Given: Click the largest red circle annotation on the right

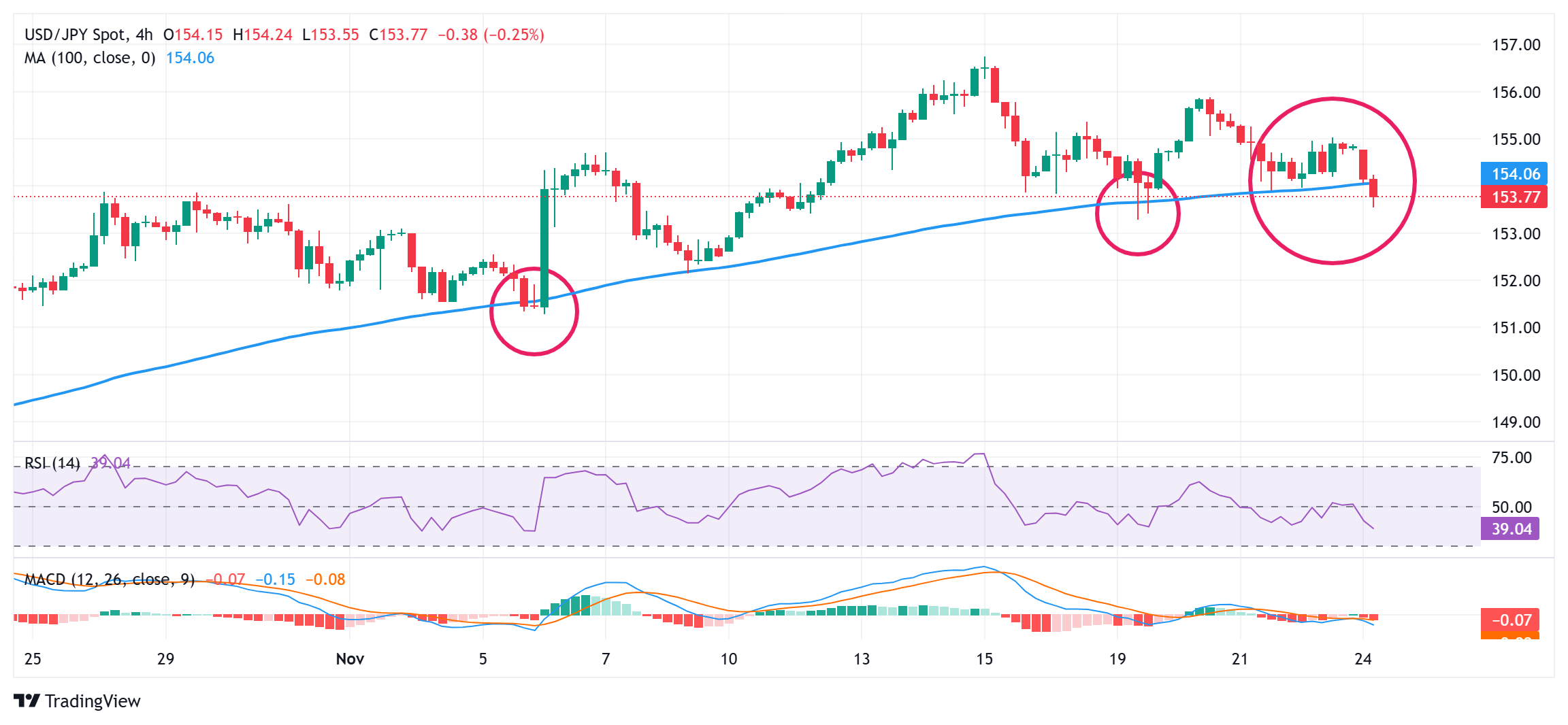Looking at the screenshot, I should (x=1333, y=99).
